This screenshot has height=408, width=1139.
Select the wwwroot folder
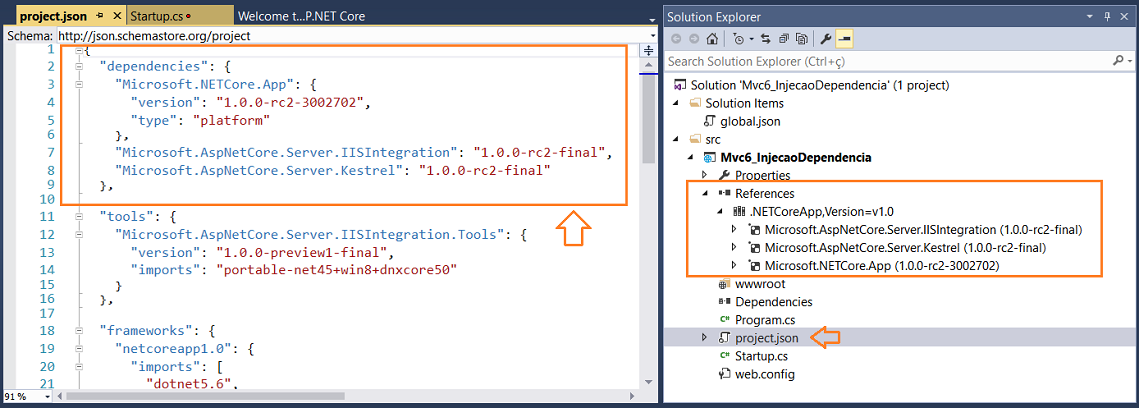tap(760, 284)
